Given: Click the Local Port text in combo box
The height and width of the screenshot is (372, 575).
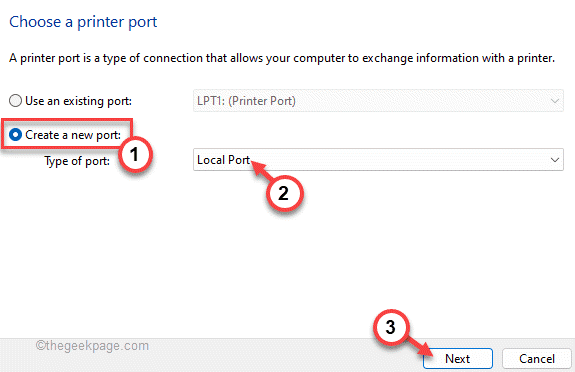Looking at the screenshot, I should pos(223,160).
